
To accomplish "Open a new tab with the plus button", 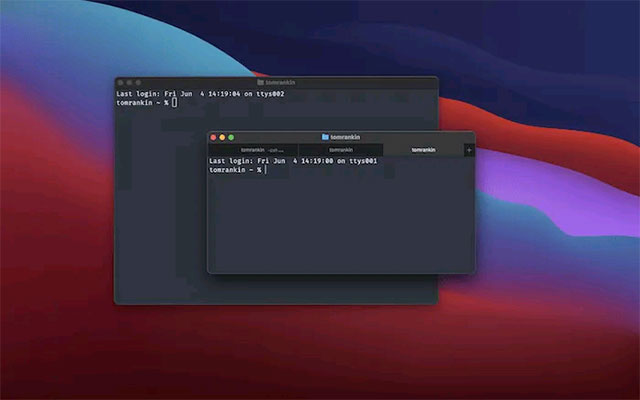I will click(x=469, y=150).
